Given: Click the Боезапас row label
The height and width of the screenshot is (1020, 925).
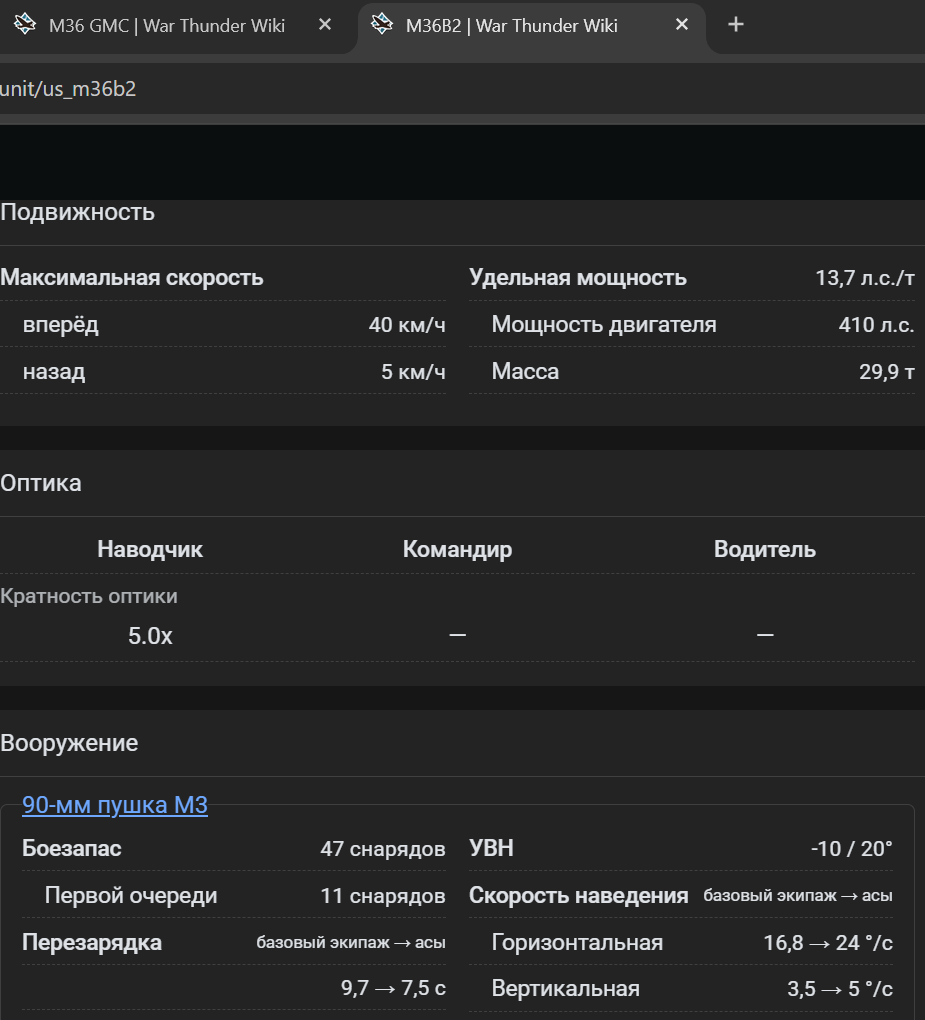Looking at the screenshot, I should tap(72, 849).
